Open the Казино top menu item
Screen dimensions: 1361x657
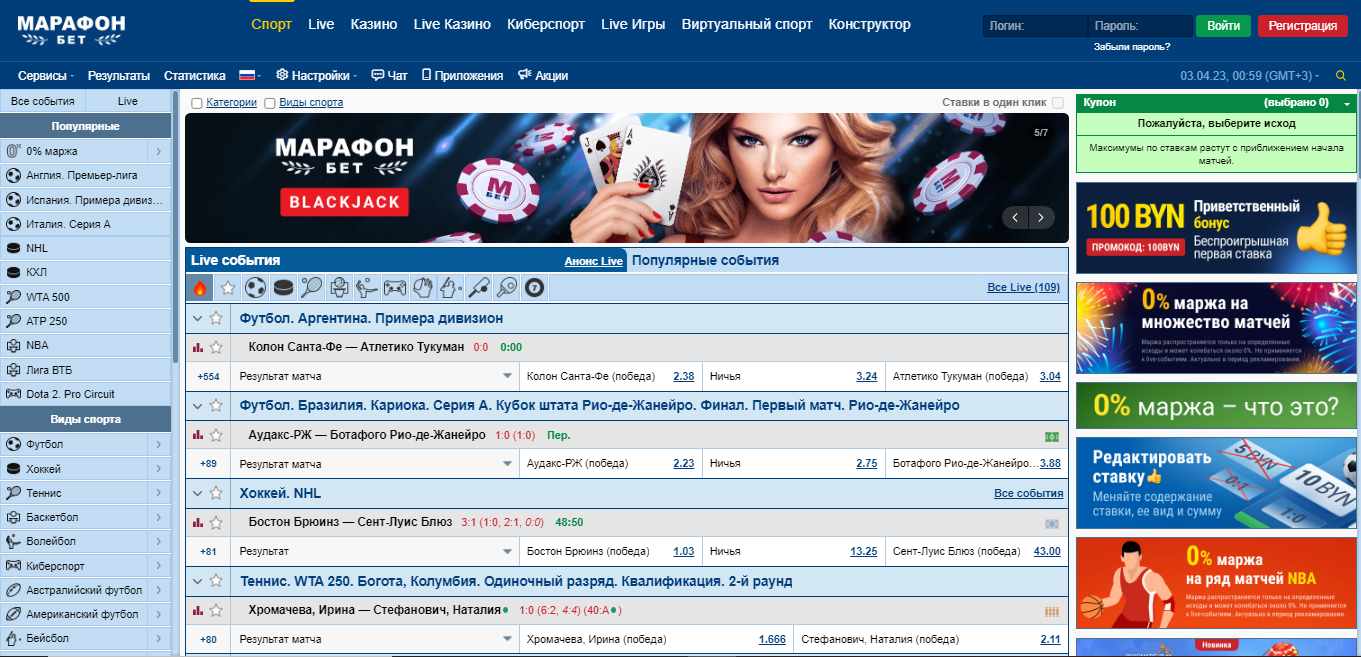coord(374,24)
